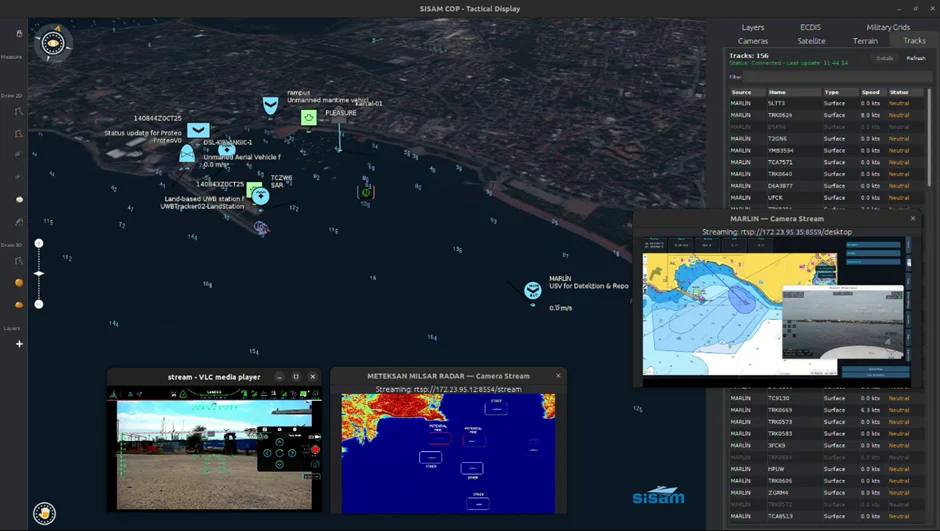Maximize the VLC media player window

(296, 377)
